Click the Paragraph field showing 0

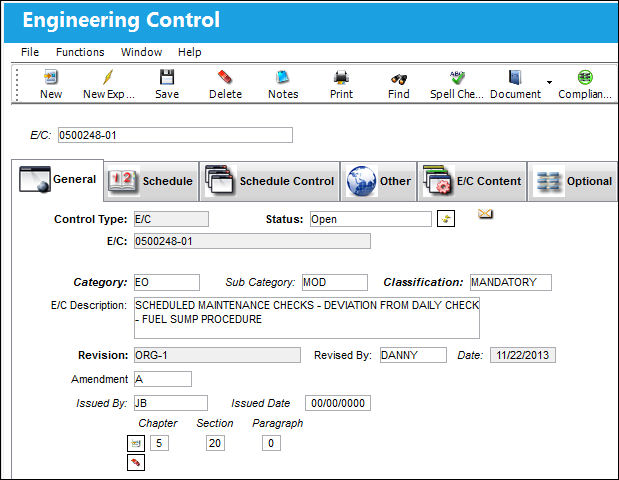tap(271, 443)
